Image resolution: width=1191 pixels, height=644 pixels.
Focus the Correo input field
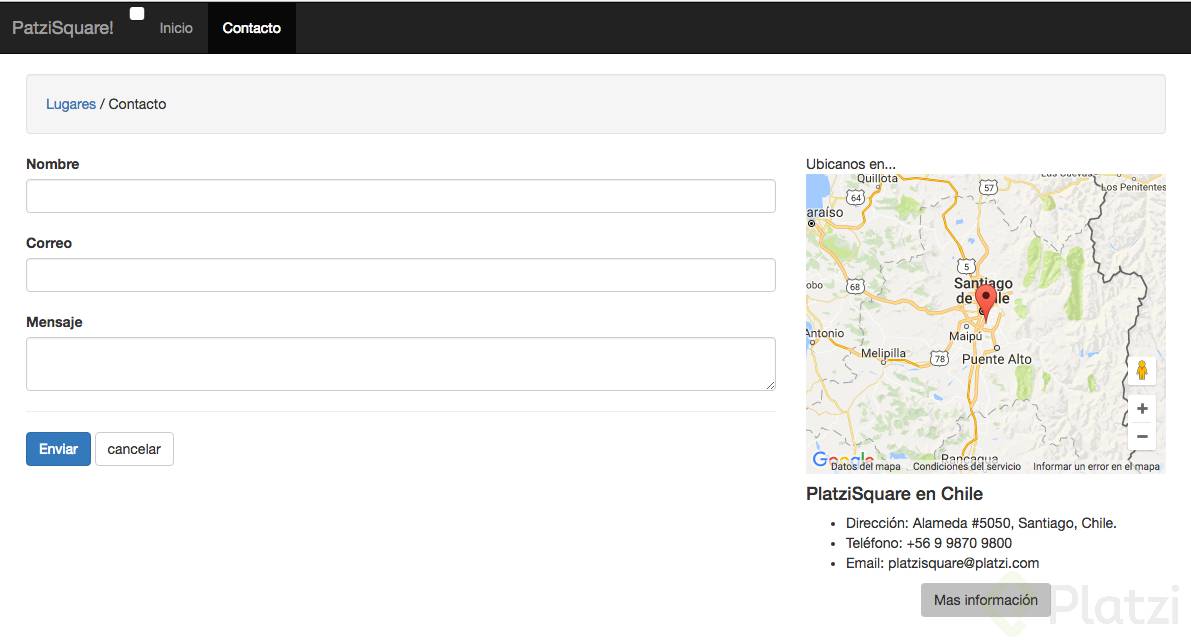click(x=400, y=275)
